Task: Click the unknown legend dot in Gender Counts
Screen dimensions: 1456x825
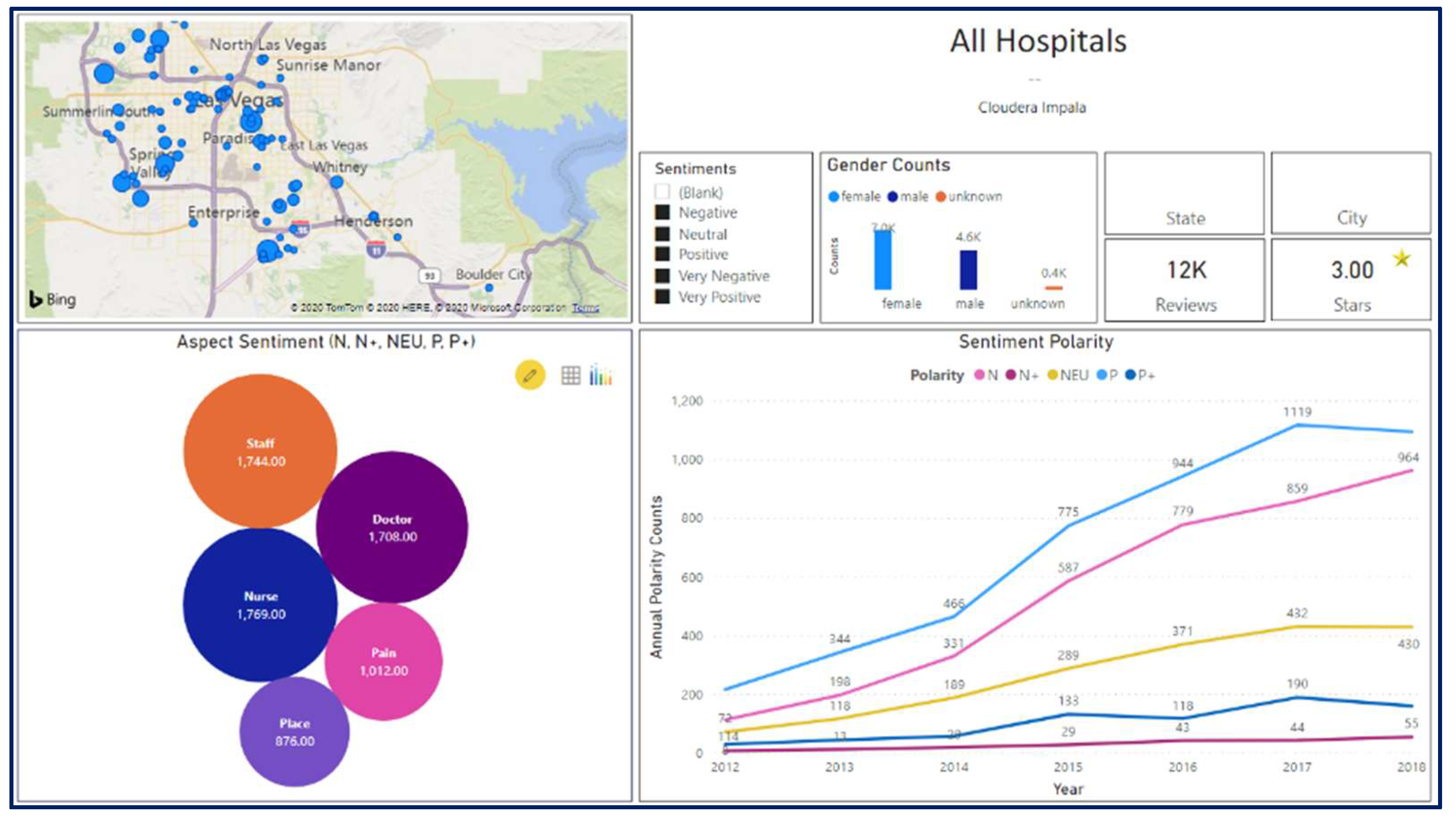Action: click(941, 197)
